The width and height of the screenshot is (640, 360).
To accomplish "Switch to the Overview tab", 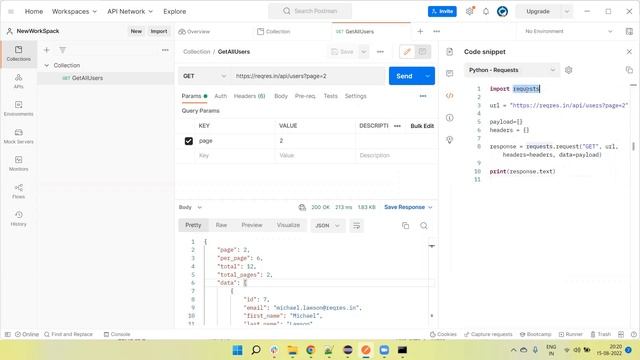I will [194, 31].
